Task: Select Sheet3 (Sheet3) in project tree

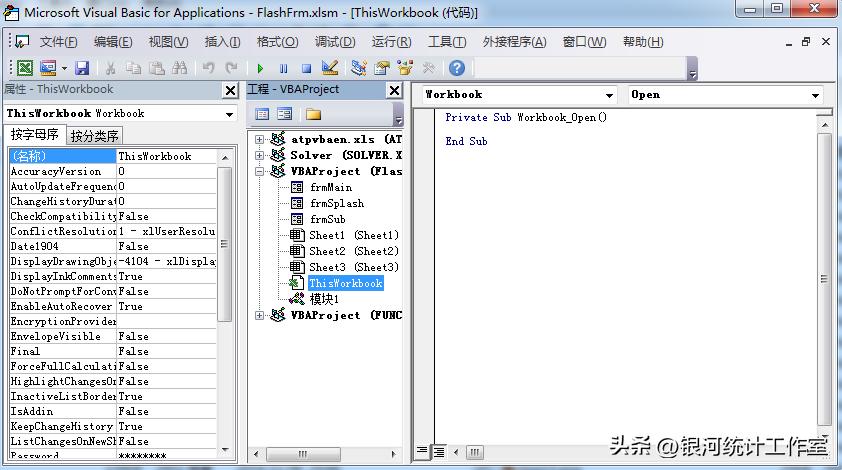Action: [x=354, y=267]
